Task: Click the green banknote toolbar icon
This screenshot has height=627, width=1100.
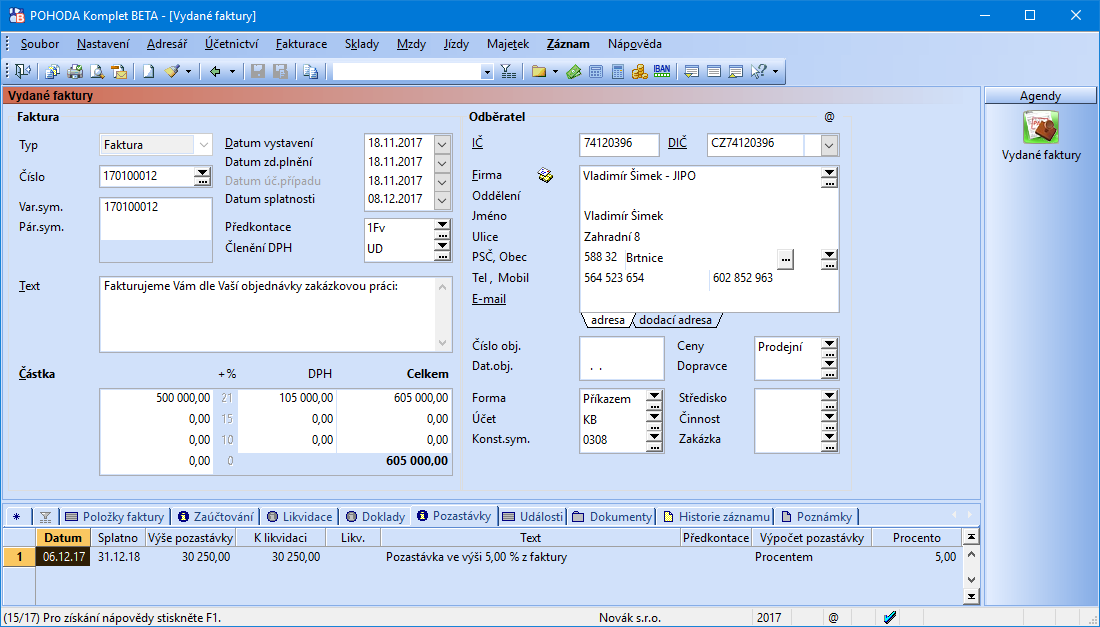Action: click(574, 71)
